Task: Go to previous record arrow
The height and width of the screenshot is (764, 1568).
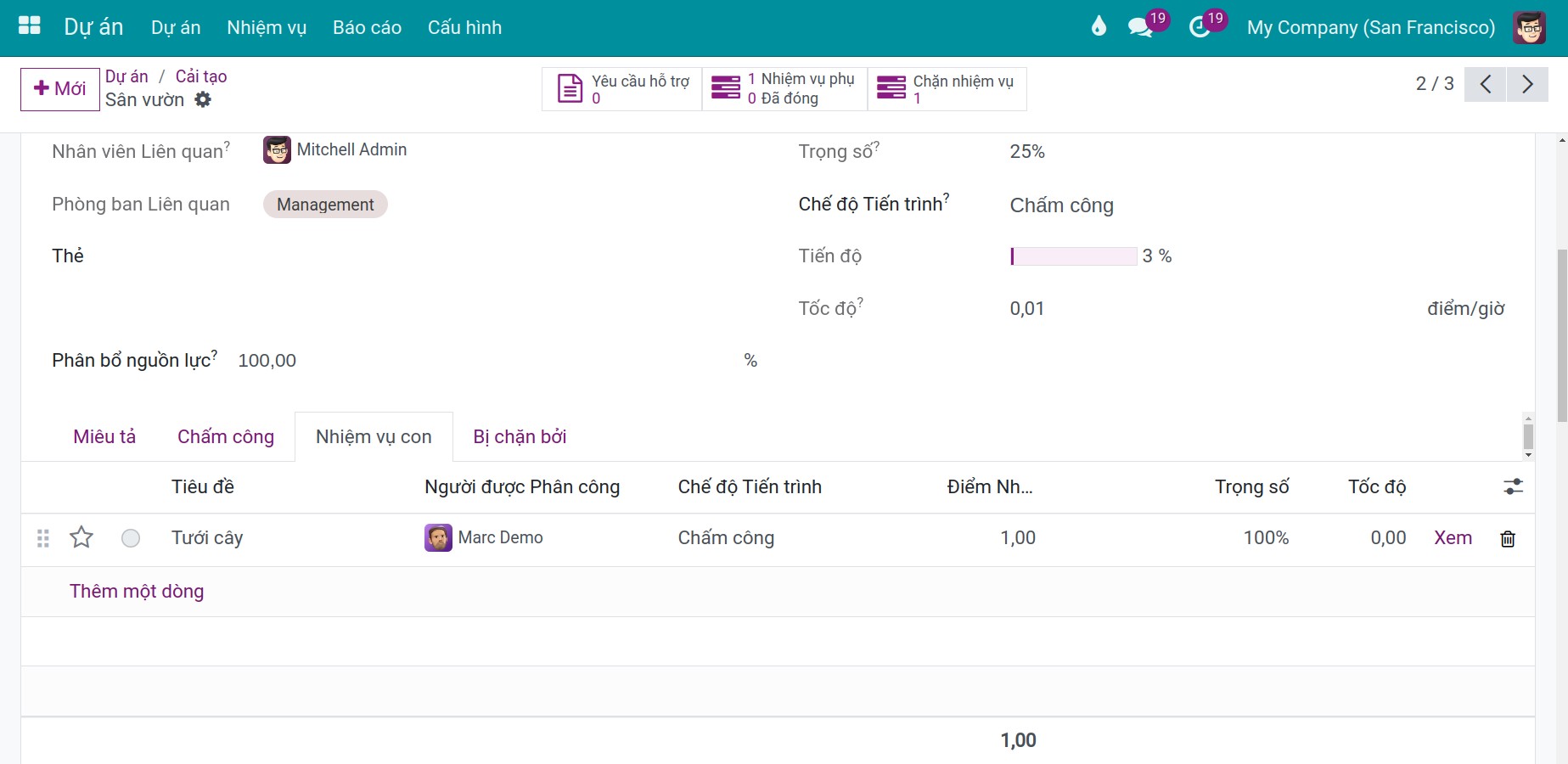Action: click(1486, 84)
